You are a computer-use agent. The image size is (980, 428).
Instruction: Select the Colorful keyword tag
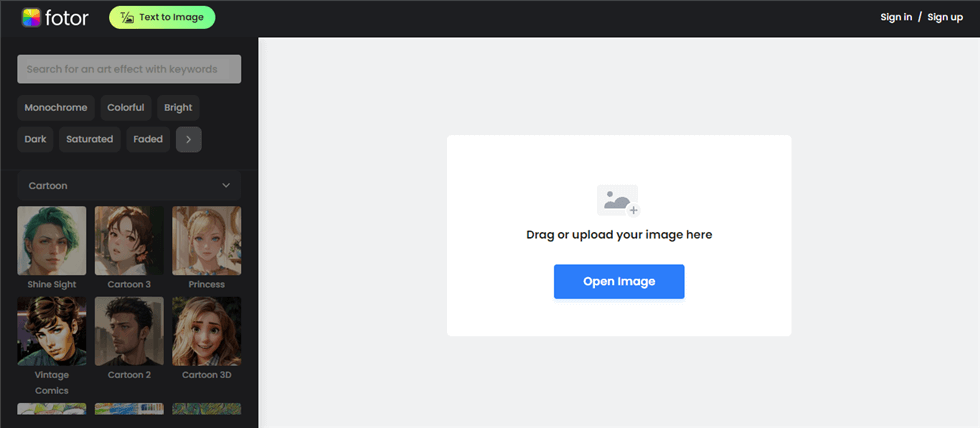tap(126, 107)
